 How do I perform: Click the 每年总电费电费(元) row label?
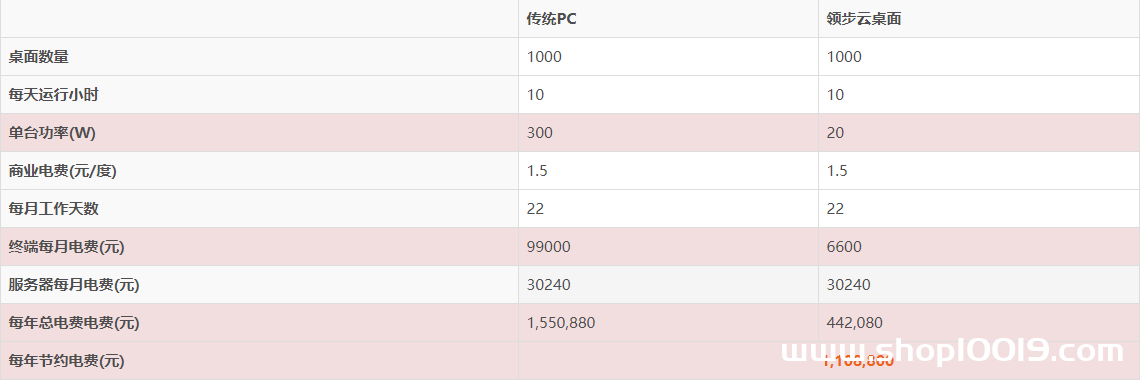(73, 323)
